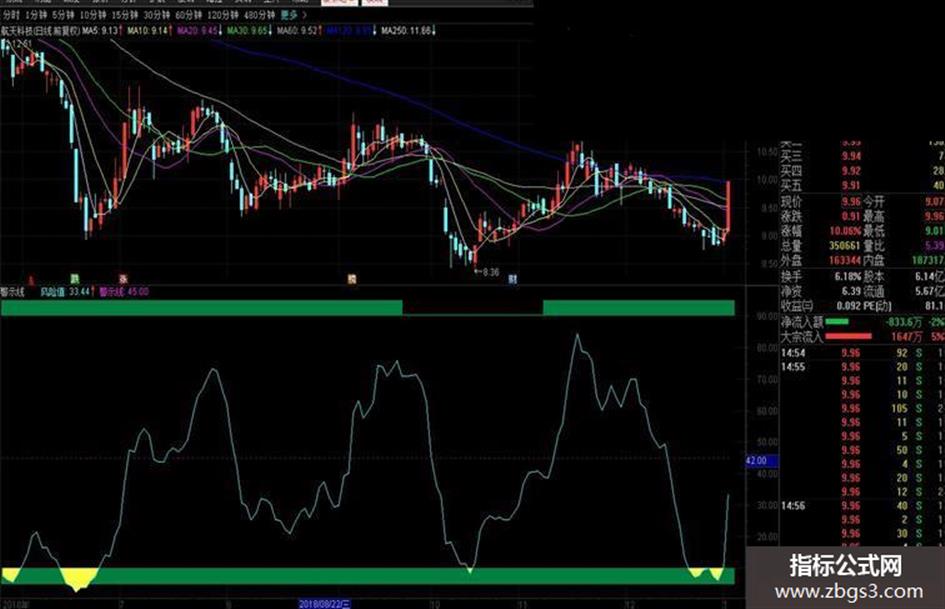Viewport: 945px width, 609px height.
Task: Click the 涨幅 10.06% value
Action: coord(846,231)
